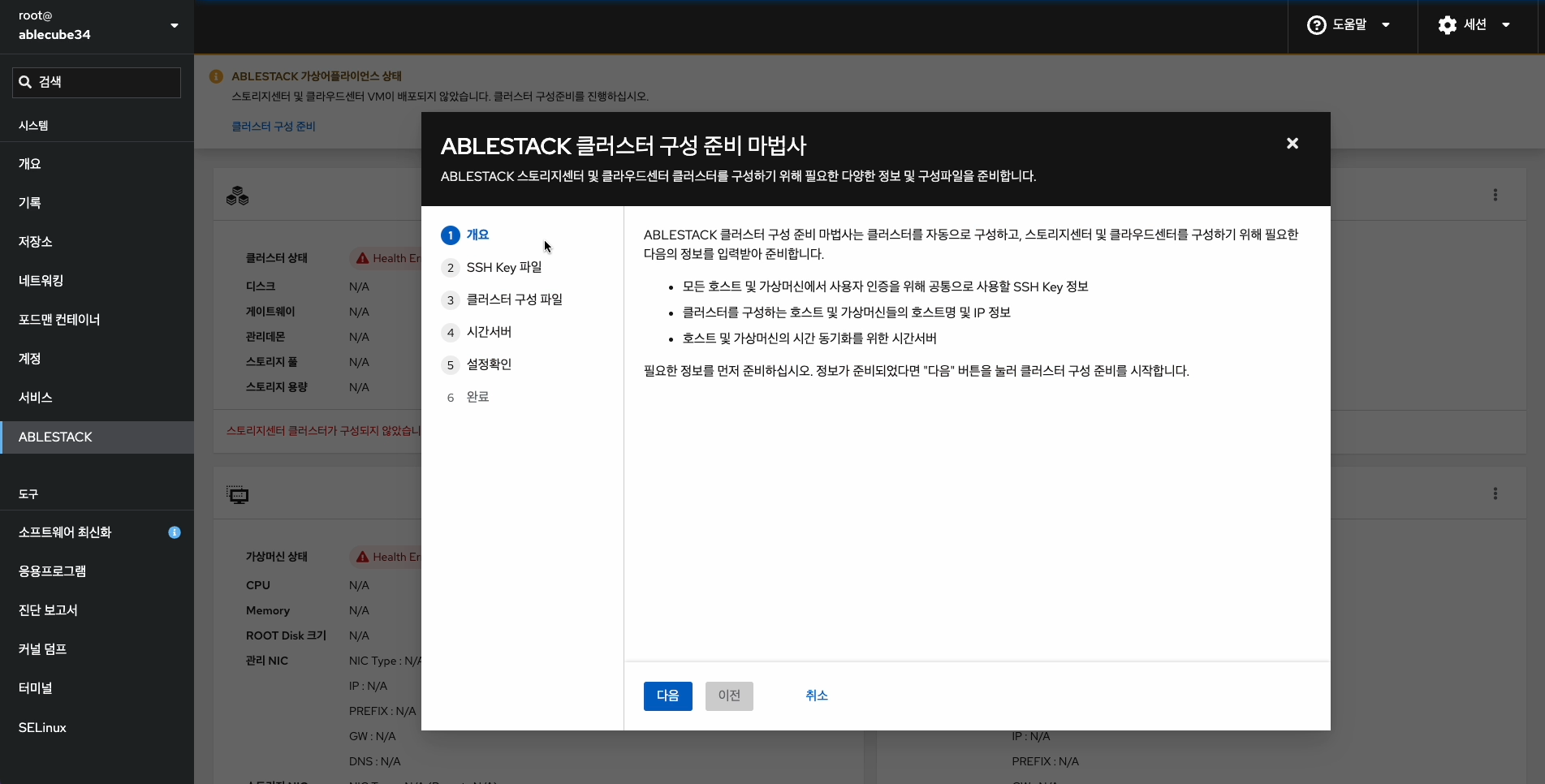This screenshot has width=1545, height=784.
Task: Click the kebab menu on the cluster card
Action: click(x=1495, y=195)
